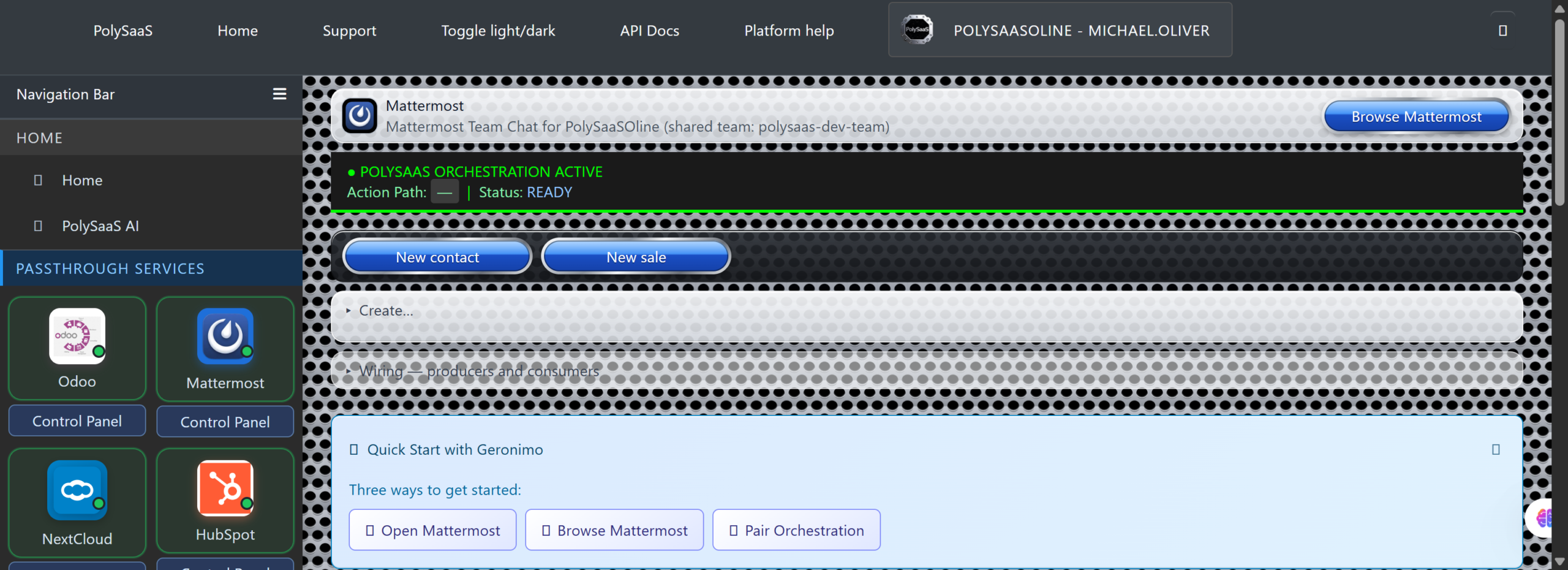Viewport: 1568px width, 570px height.
Task: Open the Odoo Control Panel button
Action: click(77, 421)
